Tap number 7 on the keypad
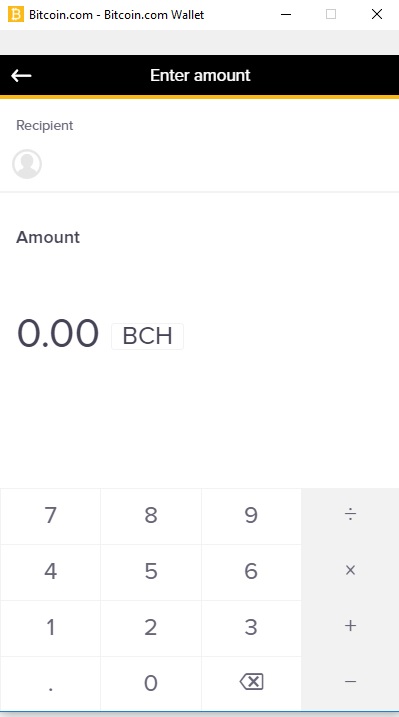The width and height of the screenshot is (399, 717). (50, 516)
